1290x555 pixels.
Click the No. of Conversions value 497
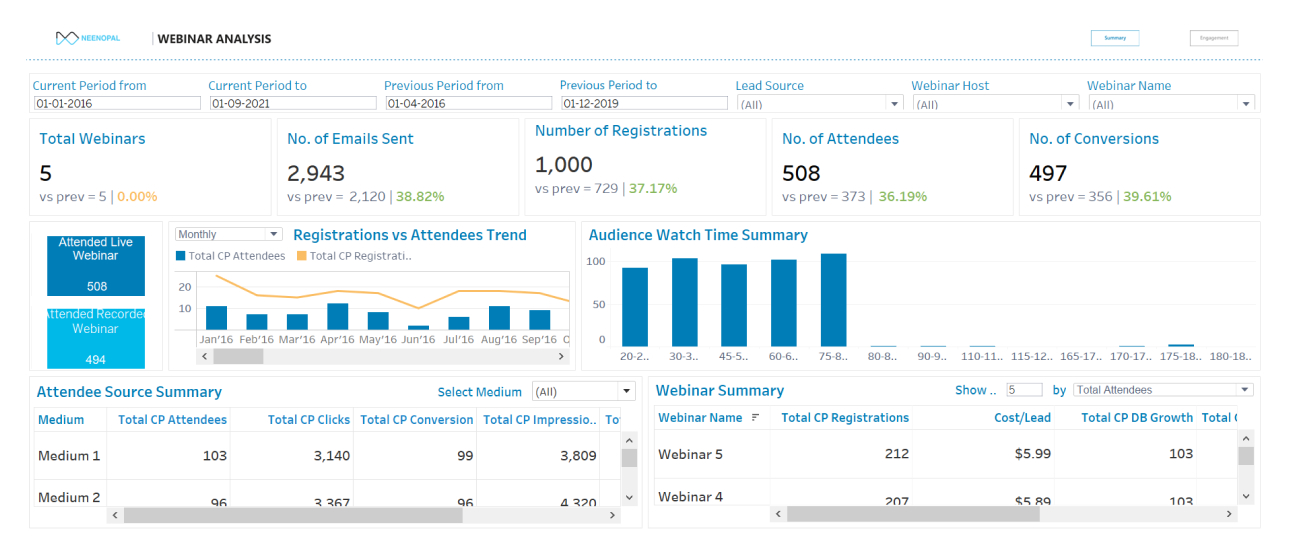(x=1049, y=174)
